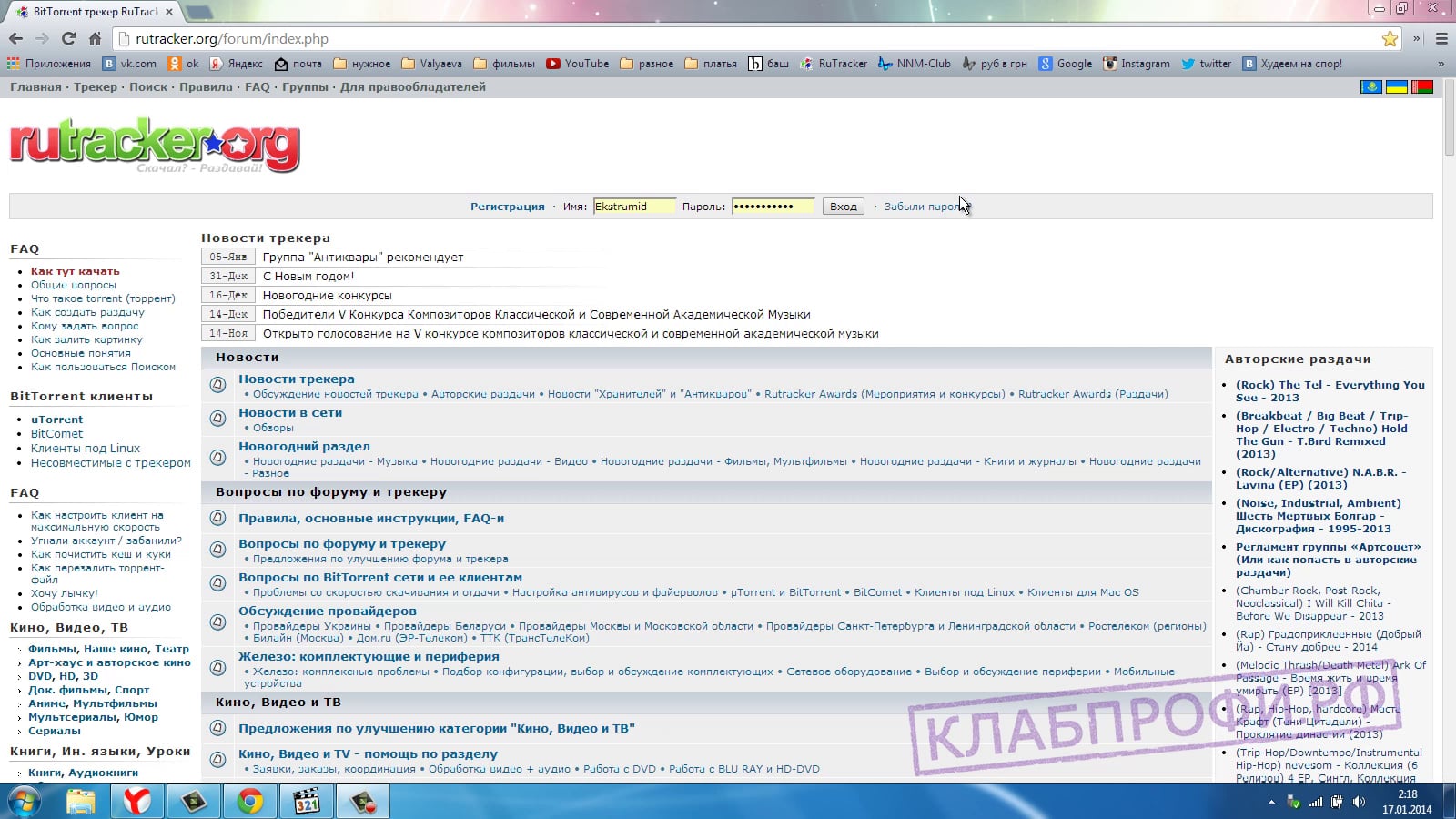Open the Google bookmark

(1066, 64)
